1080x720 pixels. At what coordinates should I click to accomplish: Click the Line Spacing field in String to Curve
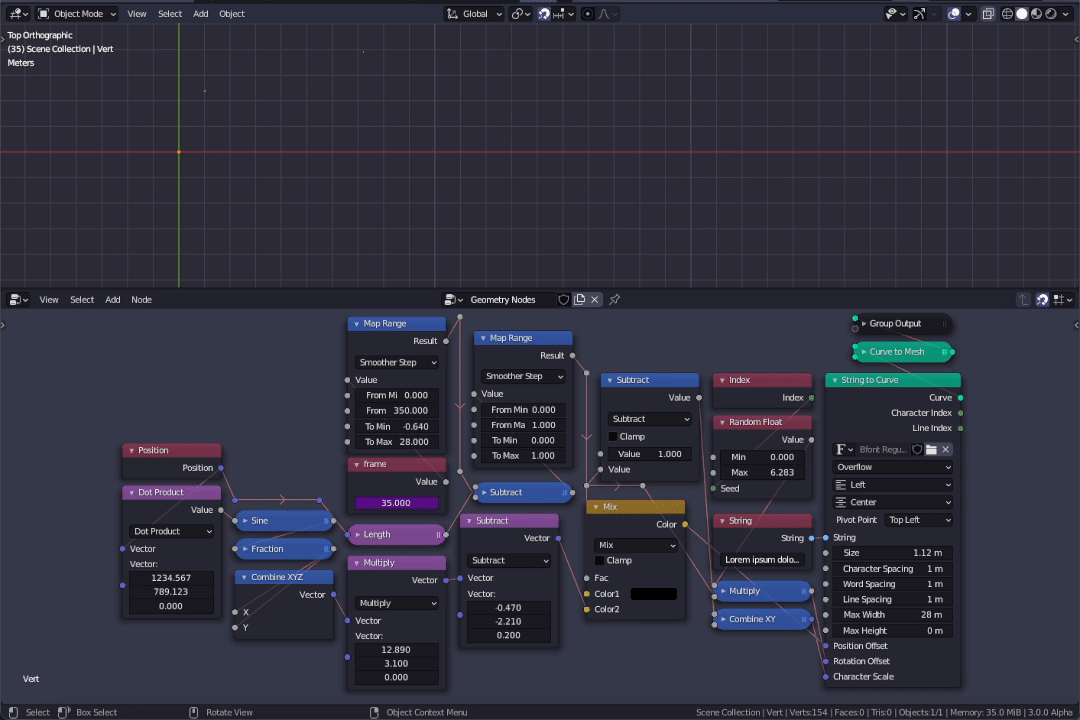893,599
